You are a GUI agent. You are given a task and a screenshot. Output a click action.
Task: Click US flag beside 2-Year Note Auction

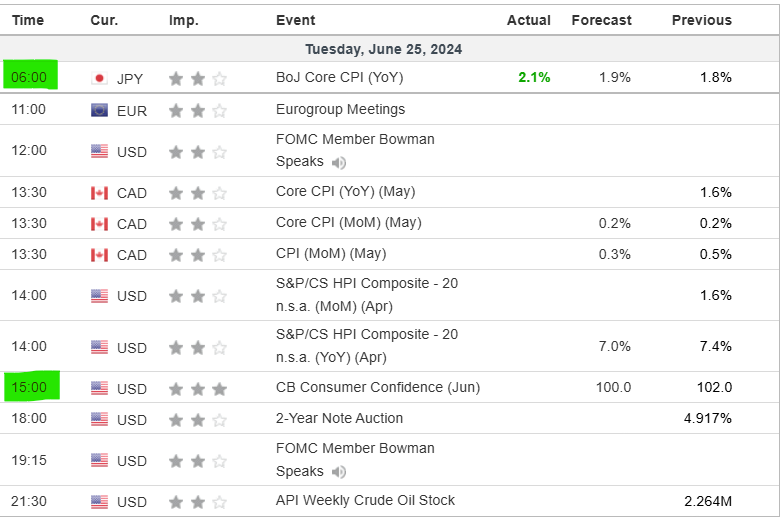click(x=99, y=419)
